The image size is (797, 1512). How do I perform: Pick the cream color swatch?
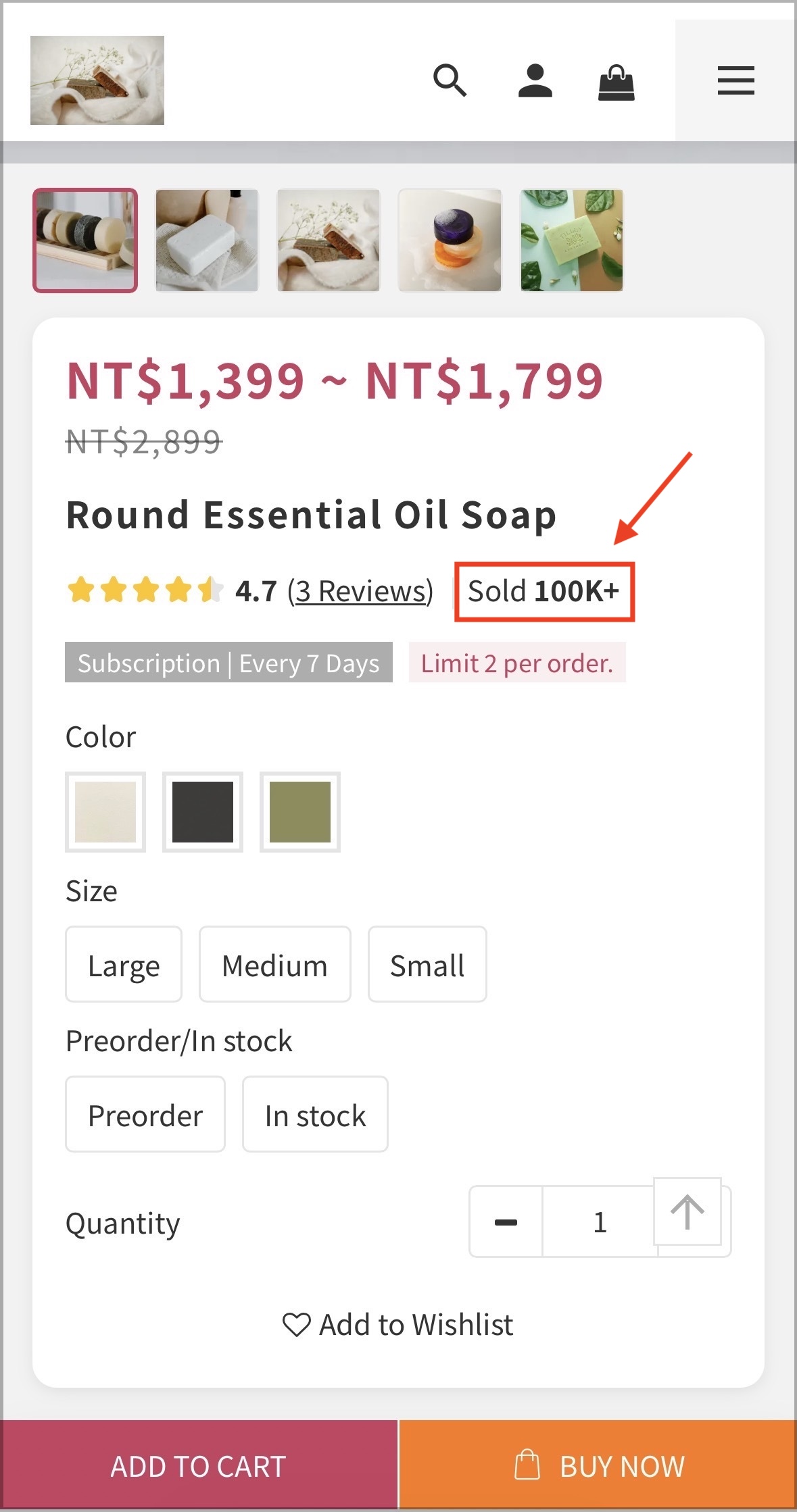click(105, 812)
